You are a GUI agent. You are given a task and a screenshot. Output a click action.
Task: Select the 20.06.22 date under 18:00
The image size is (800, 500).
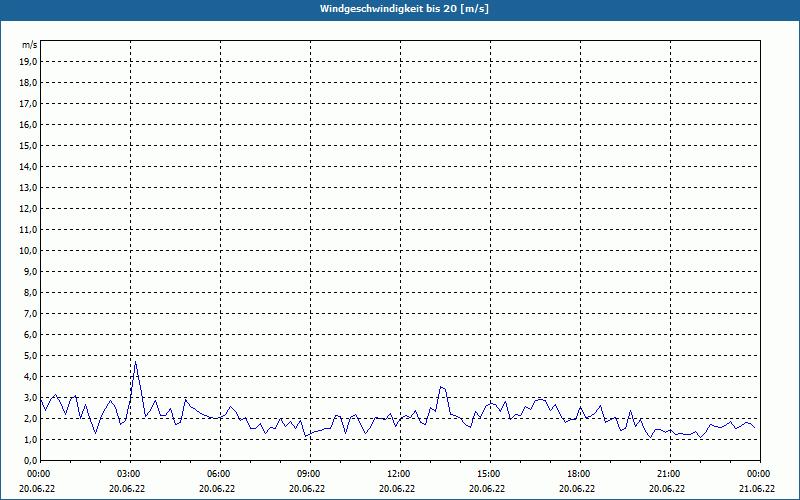[577, 489]
